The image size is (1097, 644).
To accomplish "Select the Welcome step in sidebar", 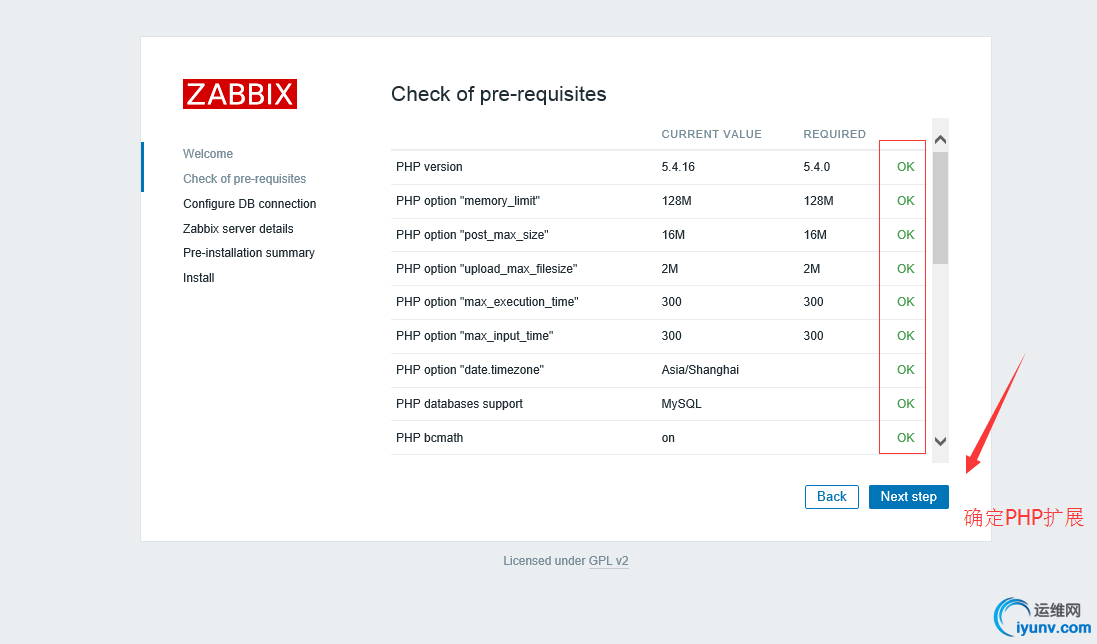I will pos(208,154).
